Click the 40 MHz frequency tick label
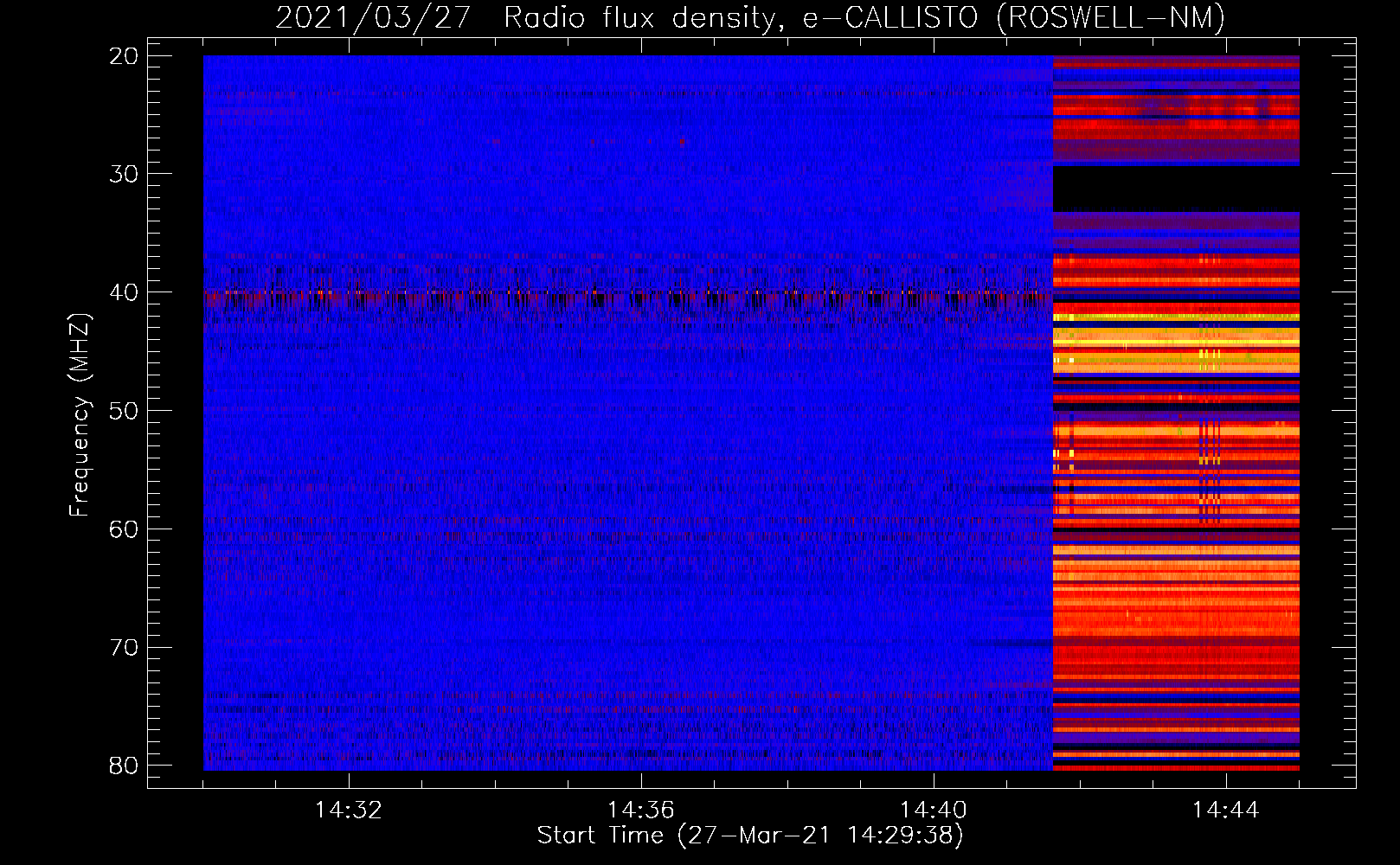Image resolution: width=1400 pixels, height=865 pixels. (124, 292)
